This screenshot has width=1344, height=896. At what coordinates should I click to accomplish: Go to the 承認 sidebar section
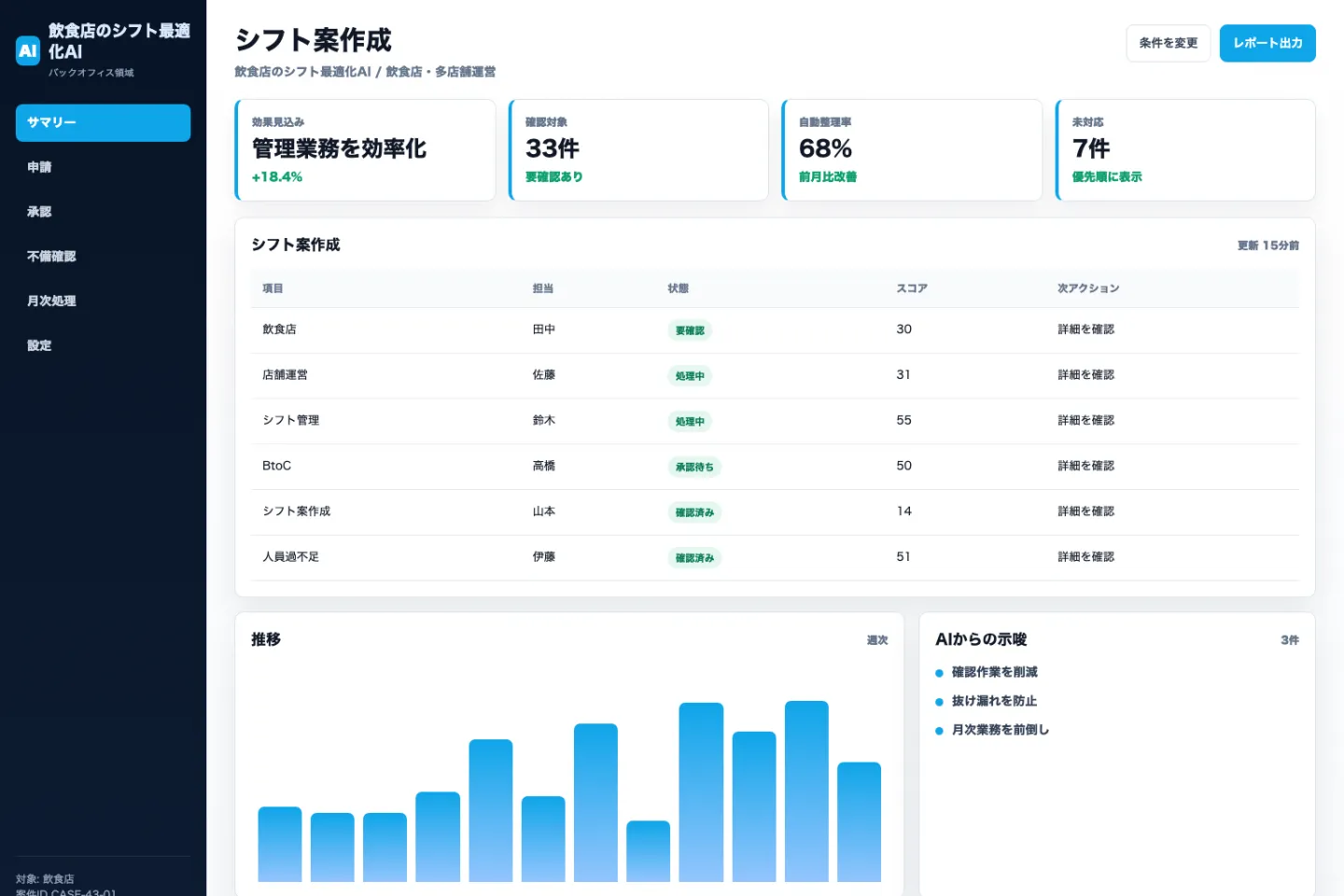point(103,212)
